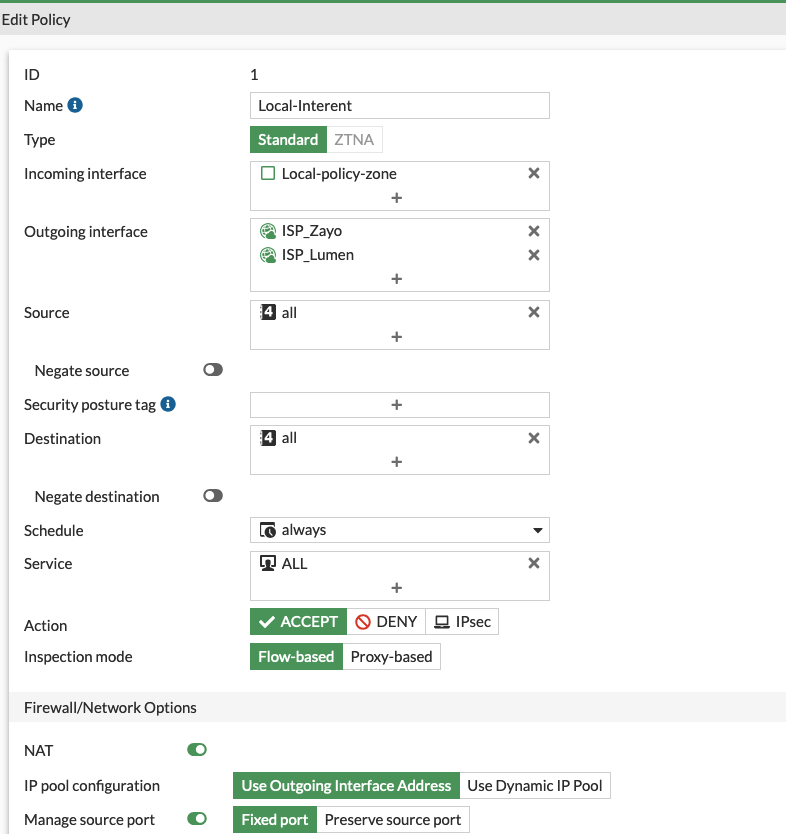Screen dimensions: 786x834
Task: Add a Security posture tag
Action: click(x=397, y=405)
